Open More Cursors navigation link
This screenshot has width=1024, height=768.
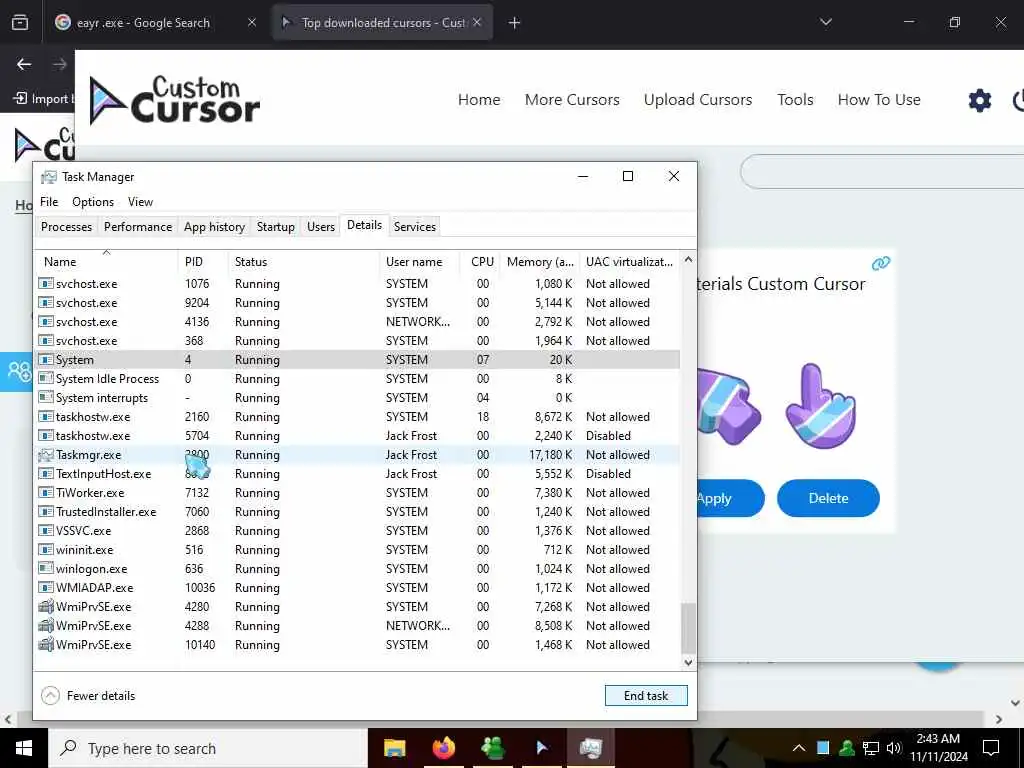tap(572, 100)
